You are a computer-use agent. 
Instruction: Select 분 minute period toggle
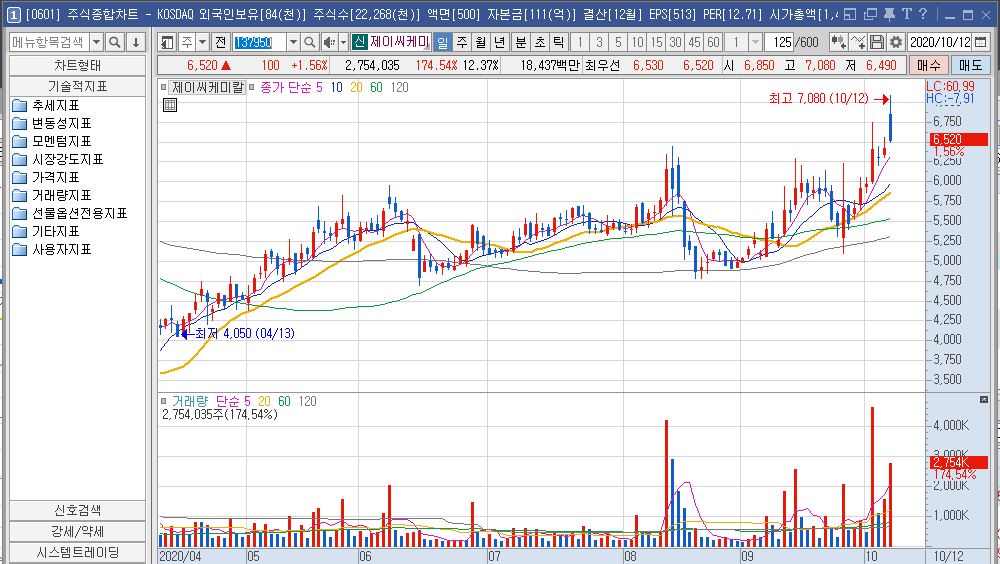(x=521, y=43)
